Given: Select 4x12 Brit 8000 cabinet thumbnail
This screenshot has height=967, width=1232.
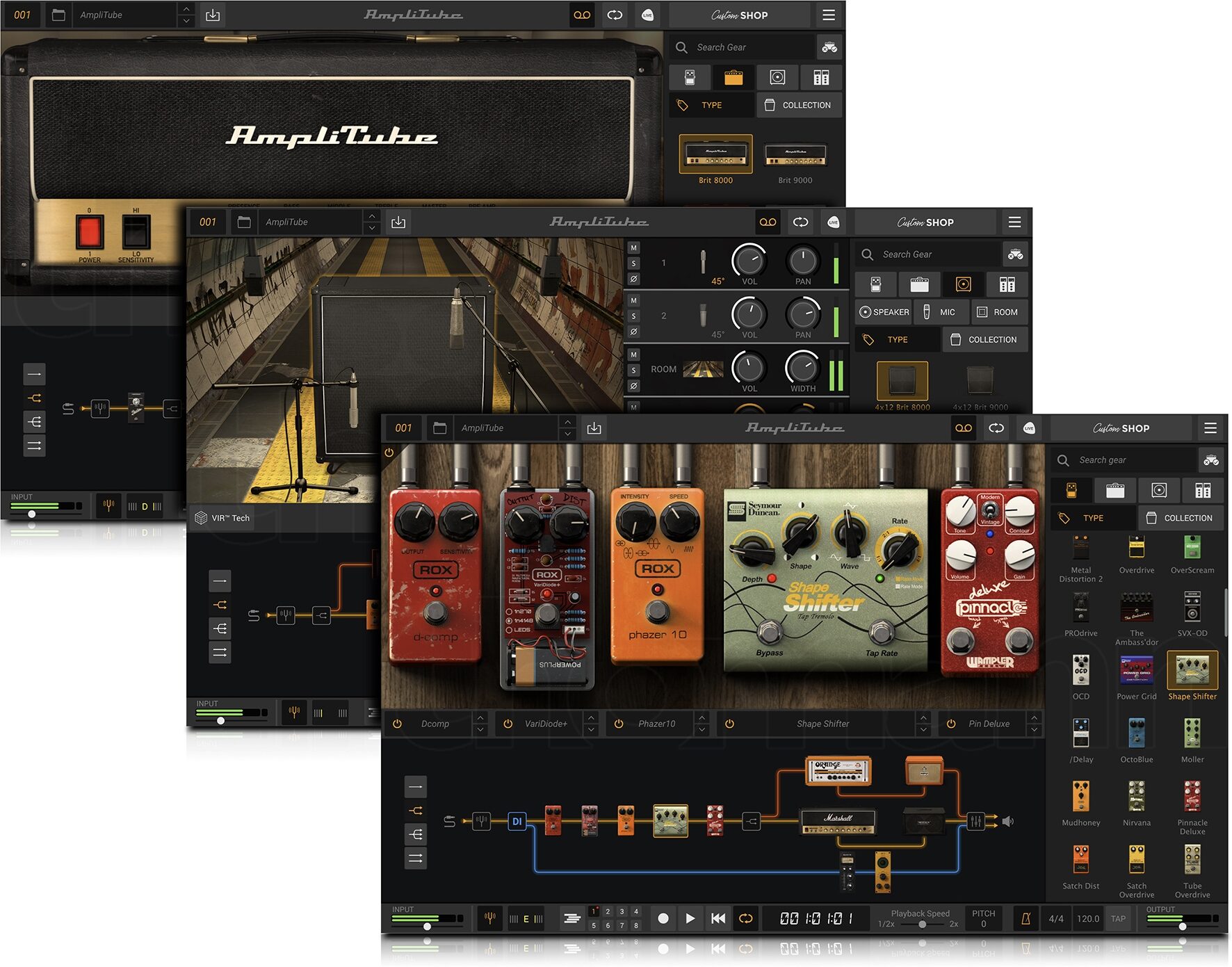Looking at the screenshot, I should (902, 381).
